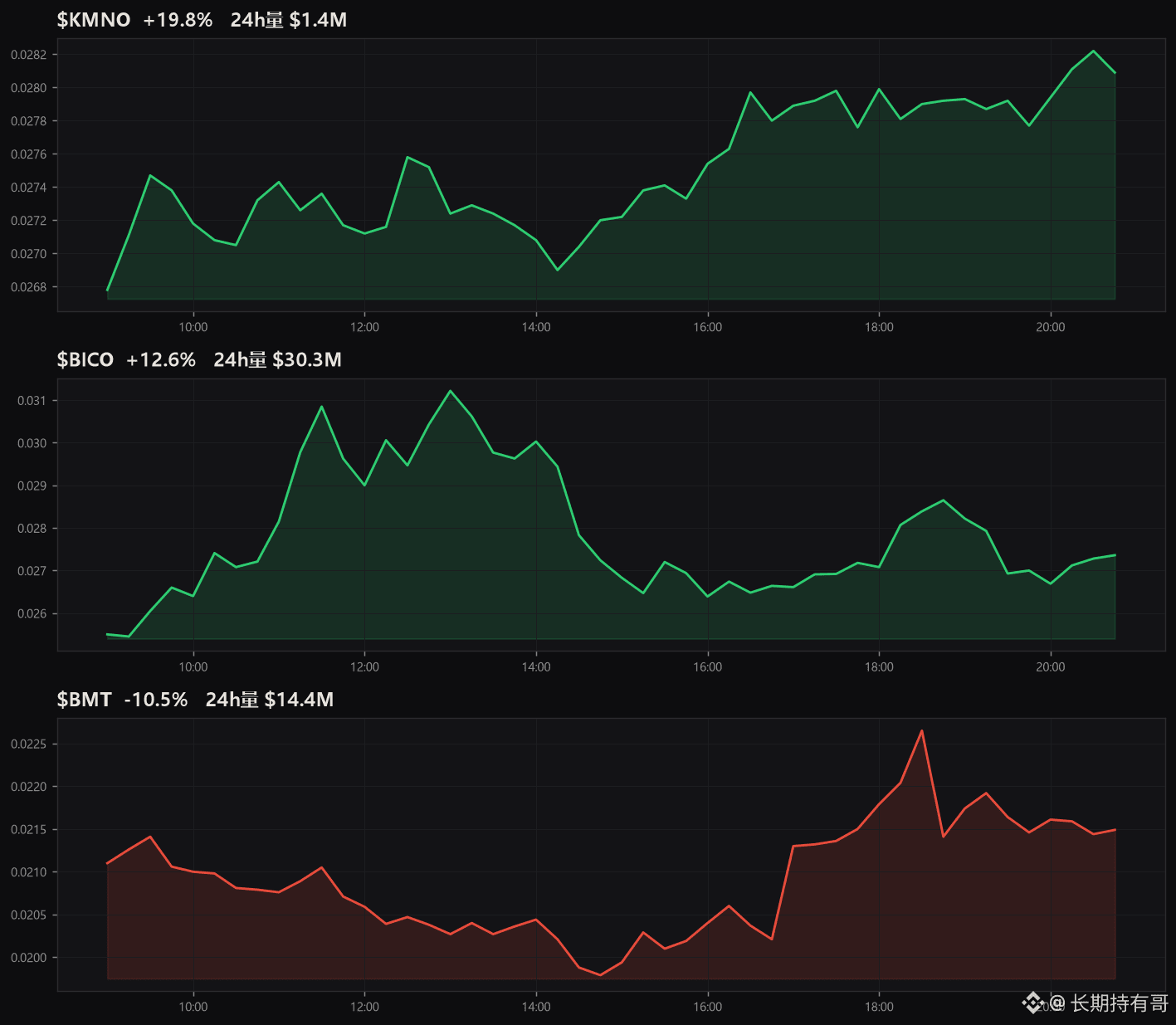Click the 0.0205 BMT price label
This screenshot has height=1025, width=1176.
pyautogui.click(x=29, y=915)
